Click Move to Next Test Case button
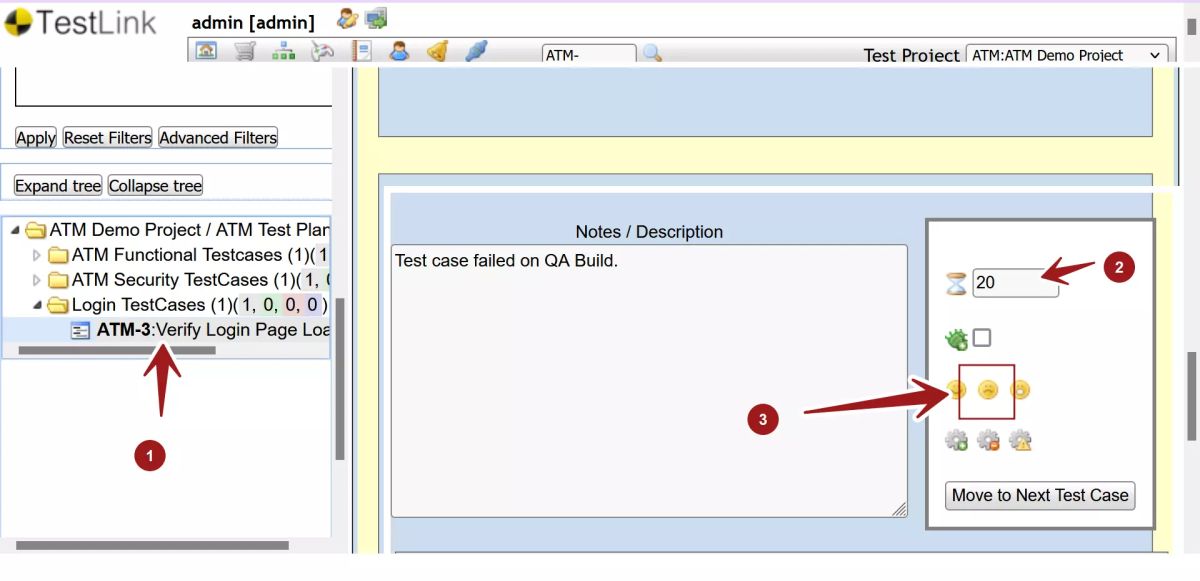Image resolution: width=1200 pixels, height=581 pixels. [1040, 495]
